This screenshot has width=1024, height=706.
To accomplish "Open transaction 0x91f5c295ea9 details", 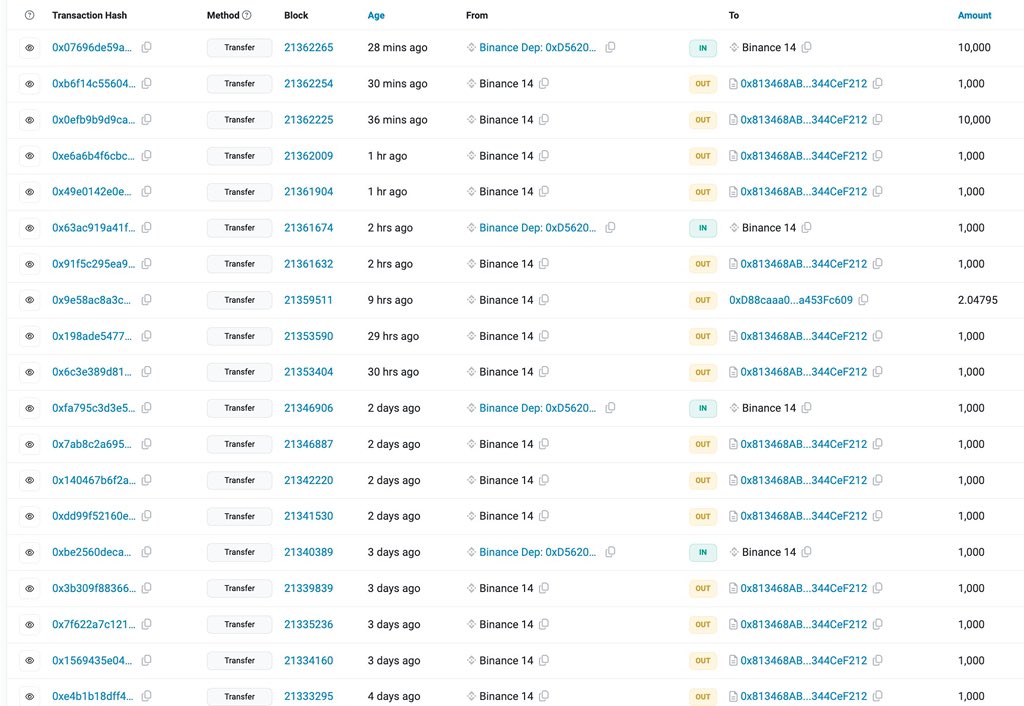I will tap(93, 264).
